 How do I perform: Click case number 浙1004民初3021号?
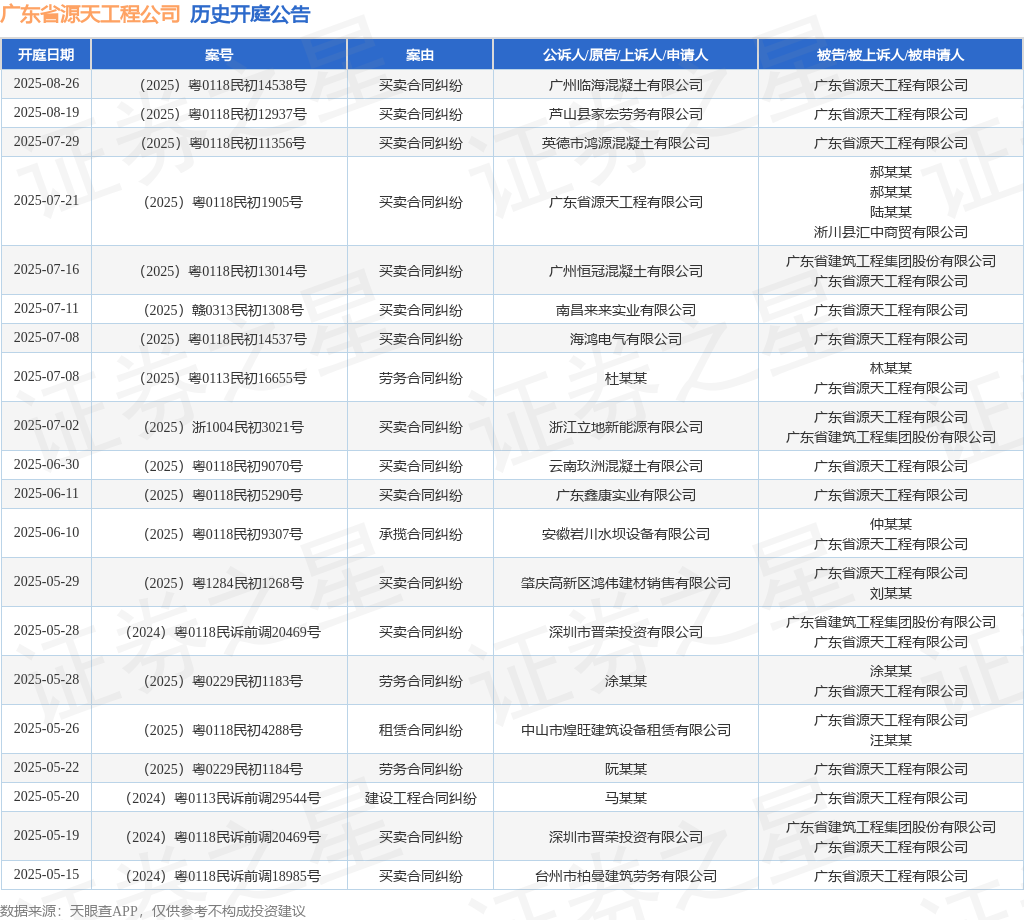223,427
